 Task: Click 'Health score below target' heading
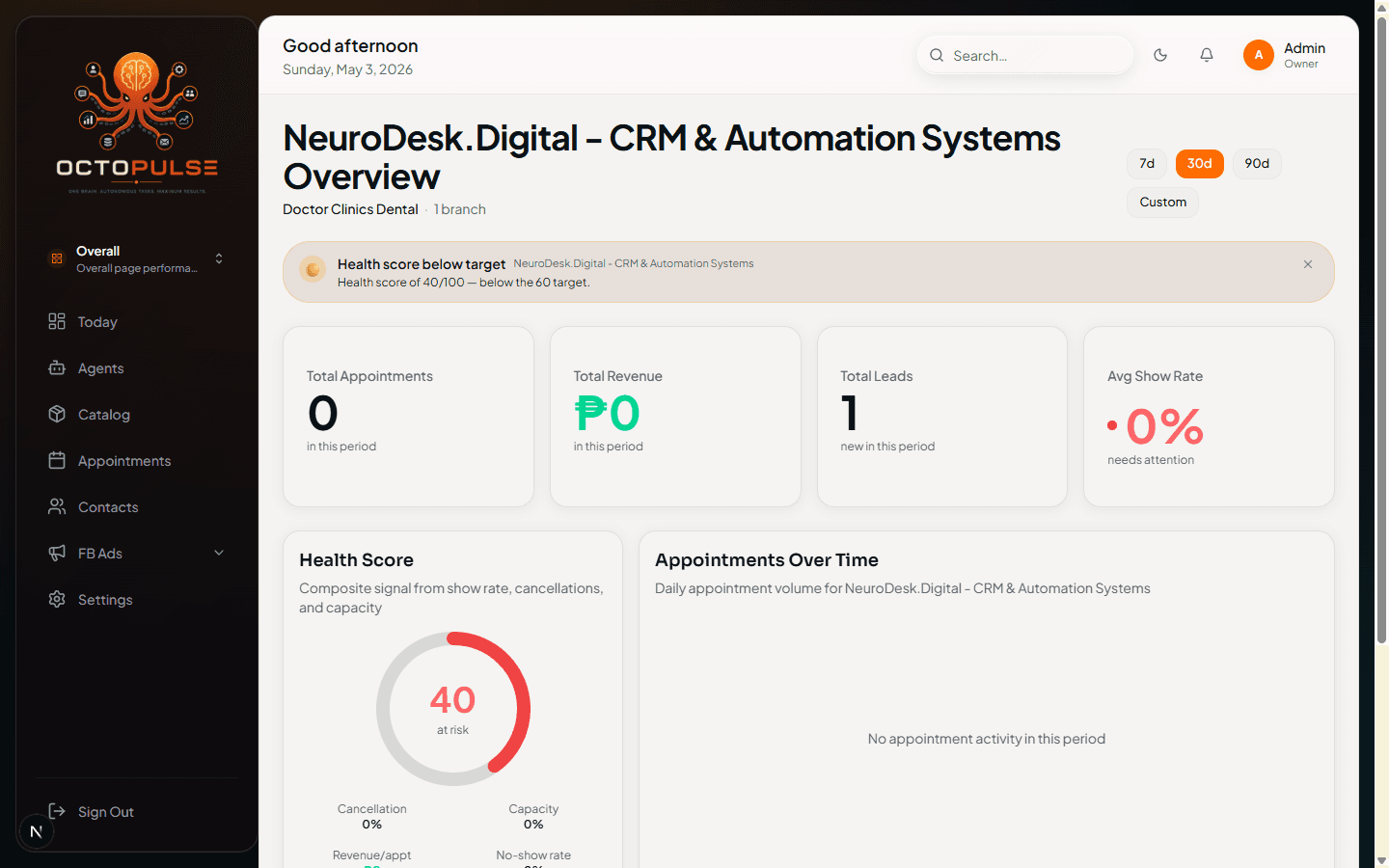point(422,264)
